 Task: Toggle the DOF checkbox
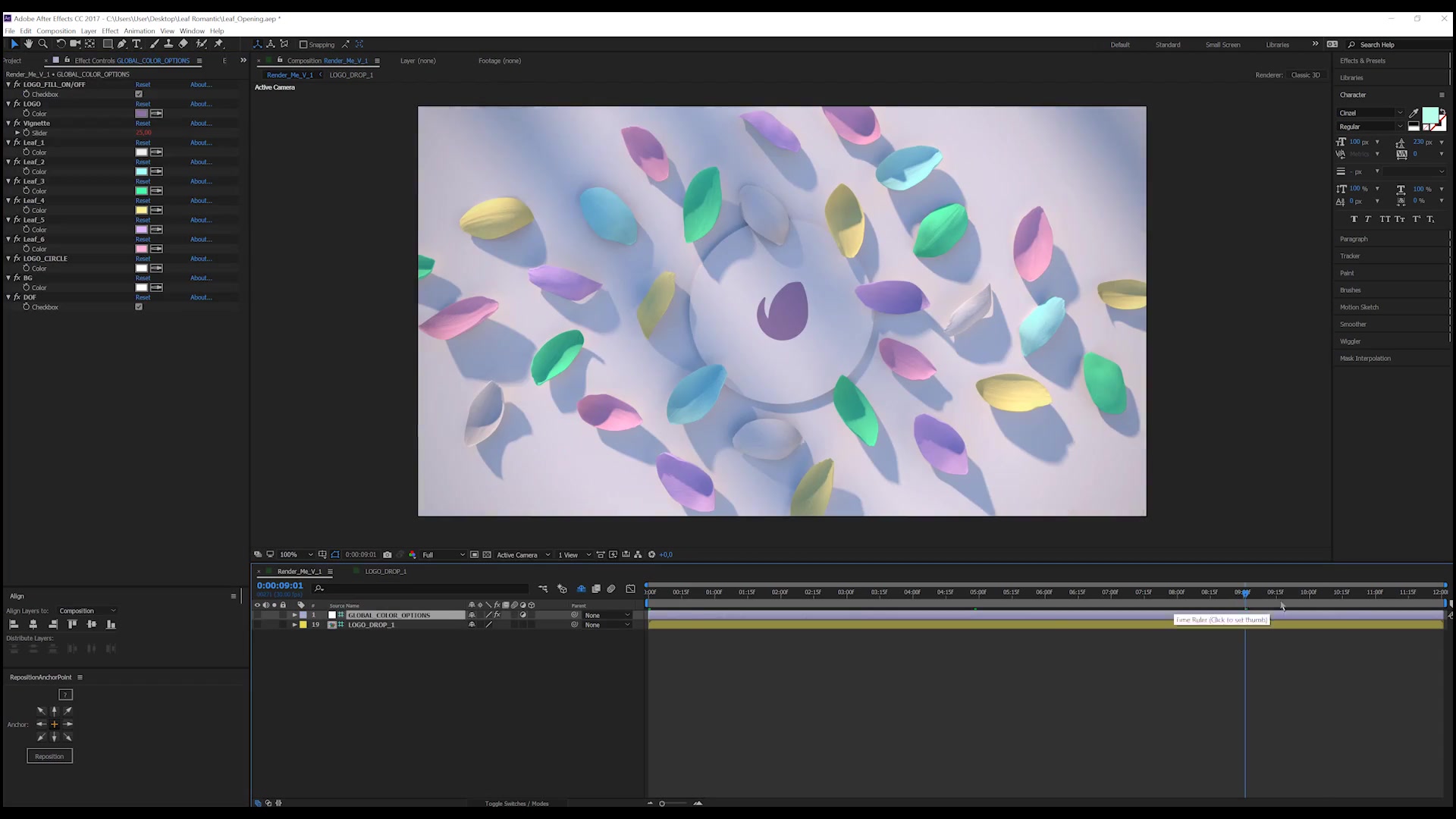tap(139, 307)
